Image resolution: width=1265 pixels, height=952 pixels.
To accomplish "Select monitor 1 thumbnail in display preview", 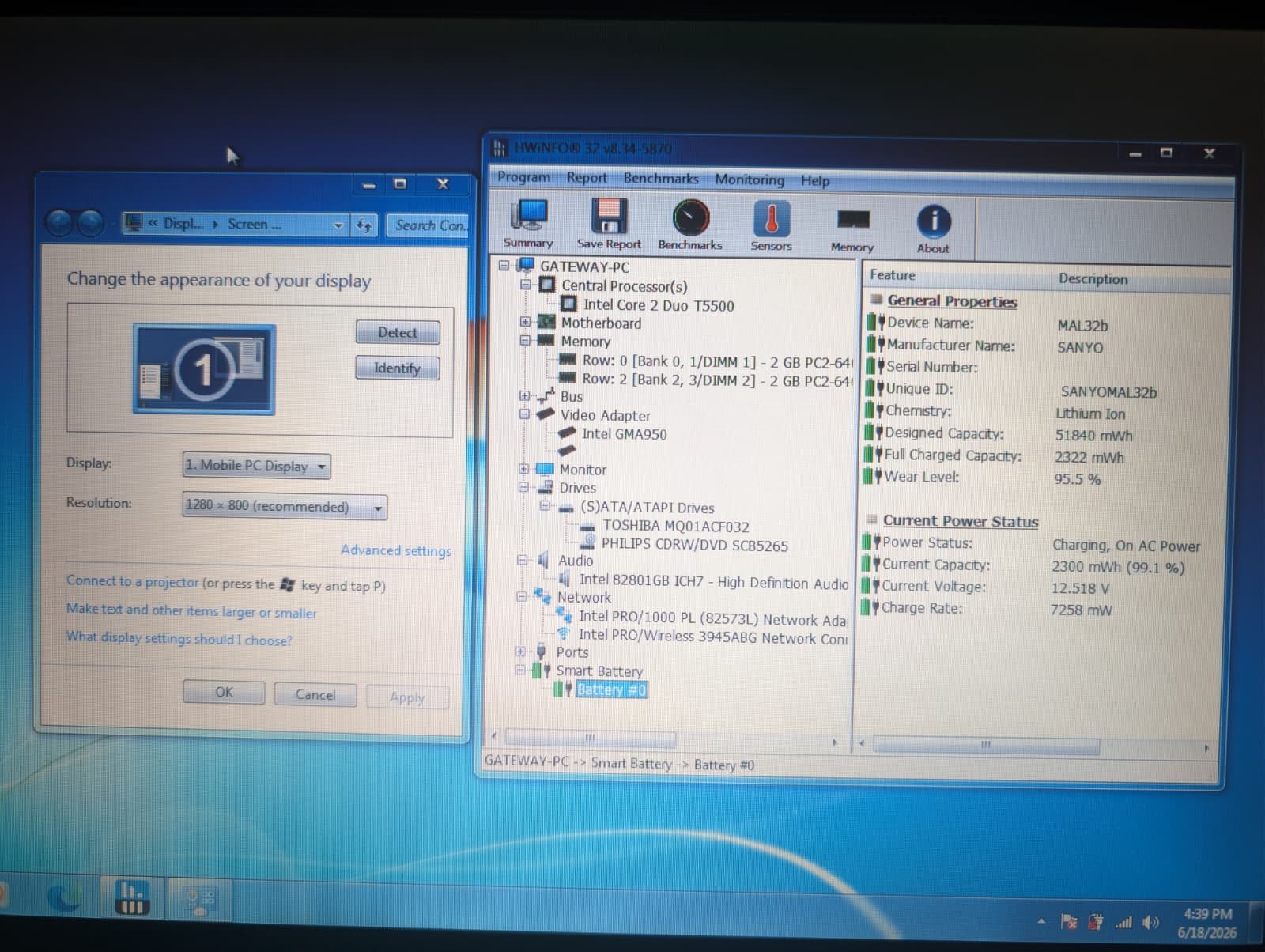I will [204, 368].
